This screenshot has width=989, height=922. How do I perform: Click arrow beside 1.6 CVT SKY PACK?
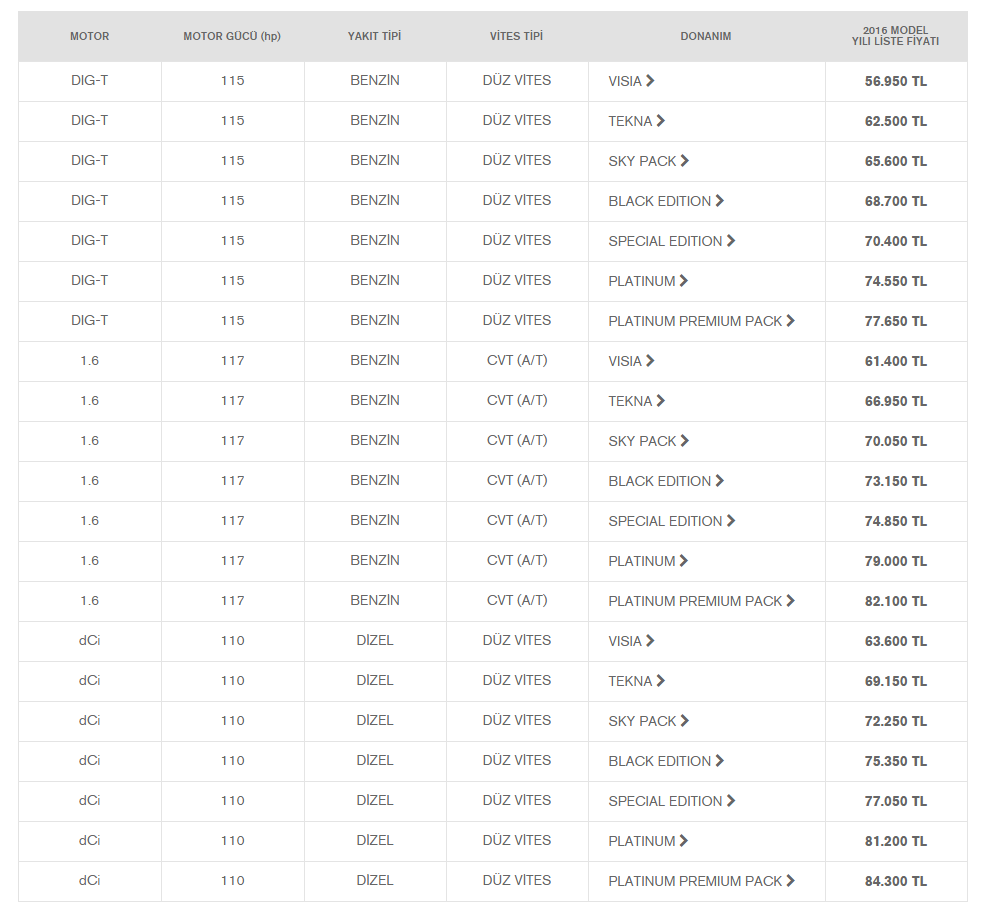click(684, 440)
